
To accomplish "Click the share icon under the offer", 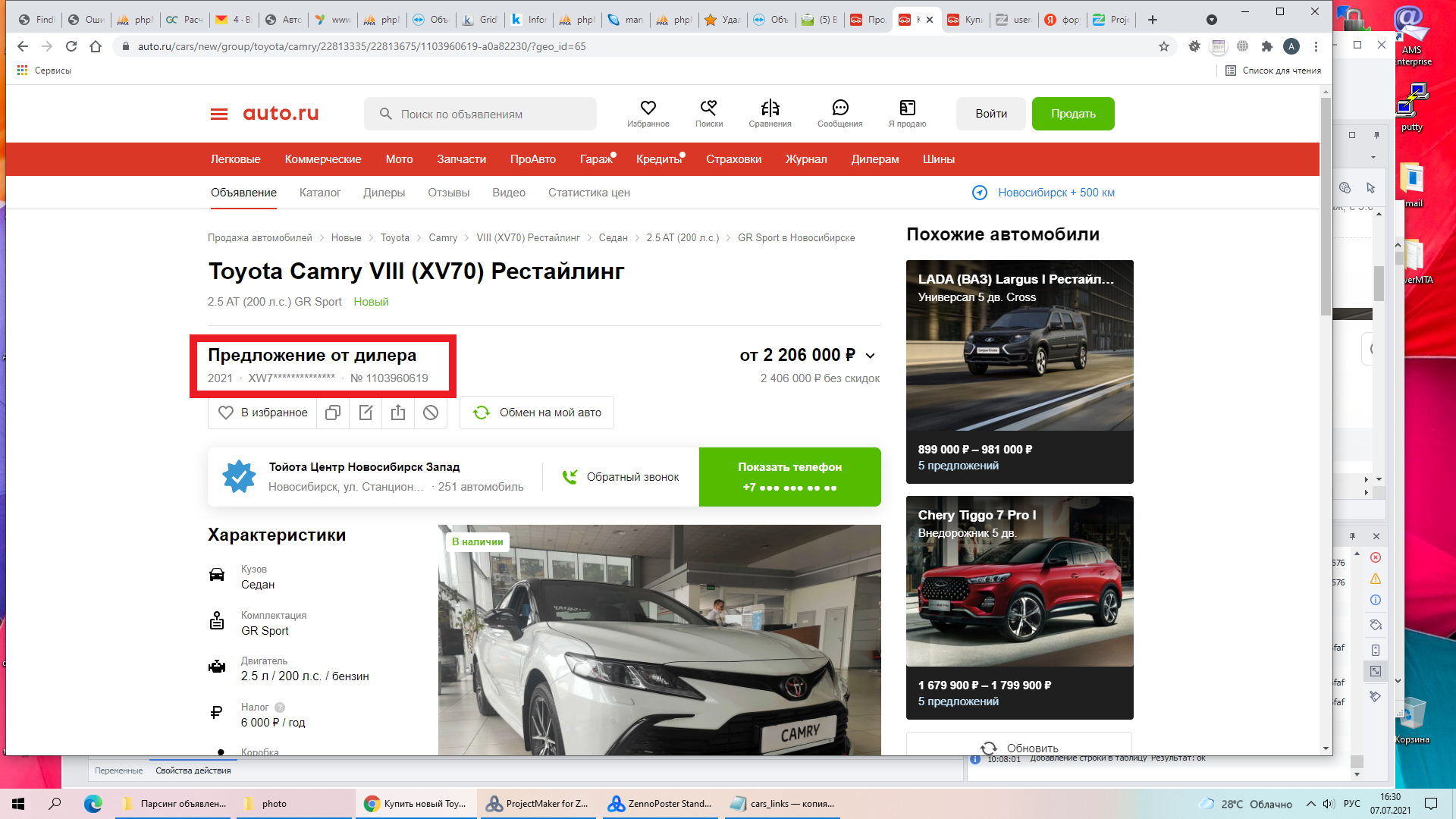I will (398, 413).
